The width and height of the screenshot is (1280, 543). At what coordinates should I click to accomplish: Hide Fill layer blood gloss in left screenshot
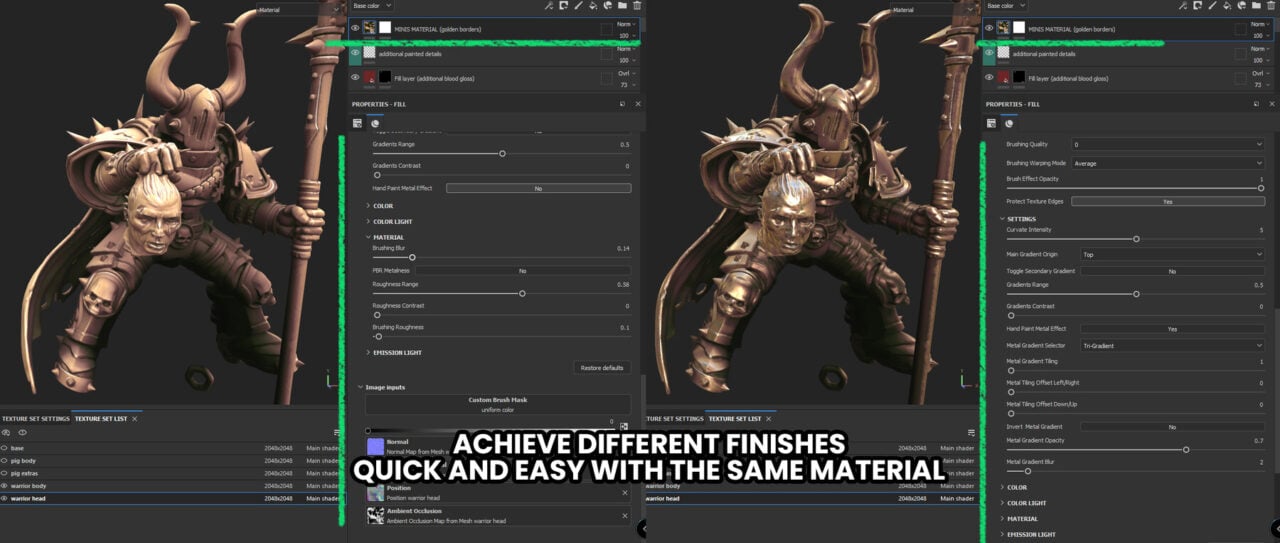coord(355,77)
